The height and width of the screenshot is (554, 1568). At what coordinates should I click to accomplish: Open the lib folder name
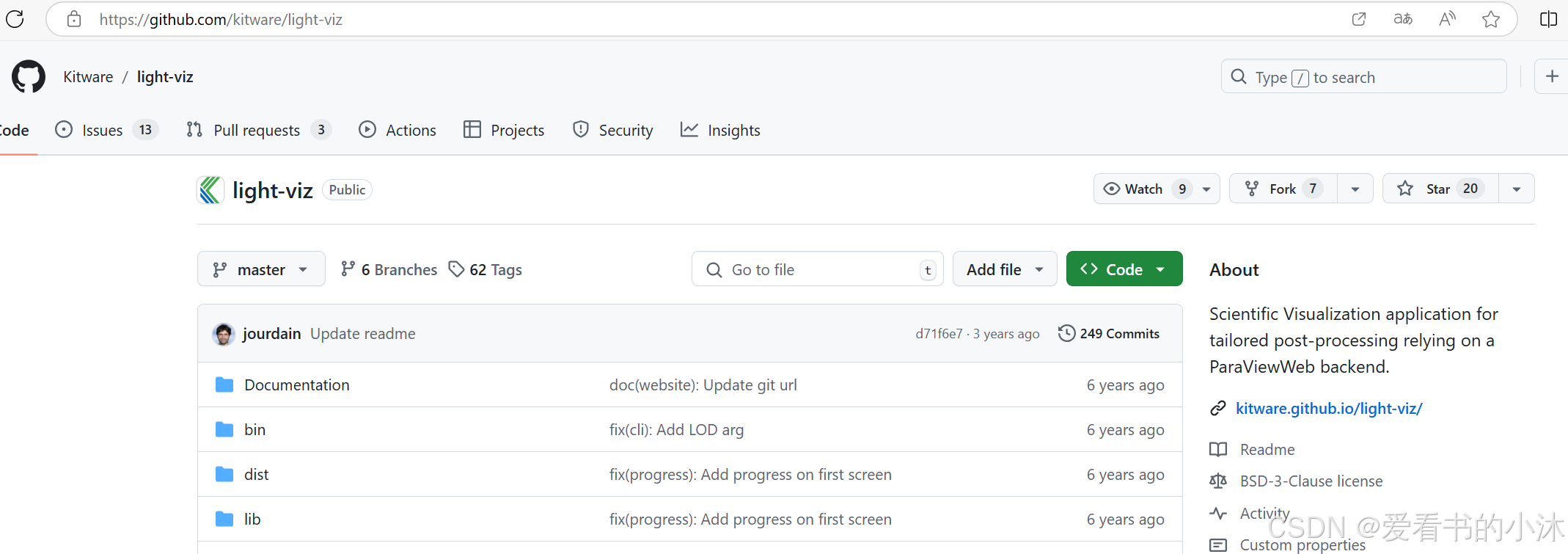(x=252, y=519)
